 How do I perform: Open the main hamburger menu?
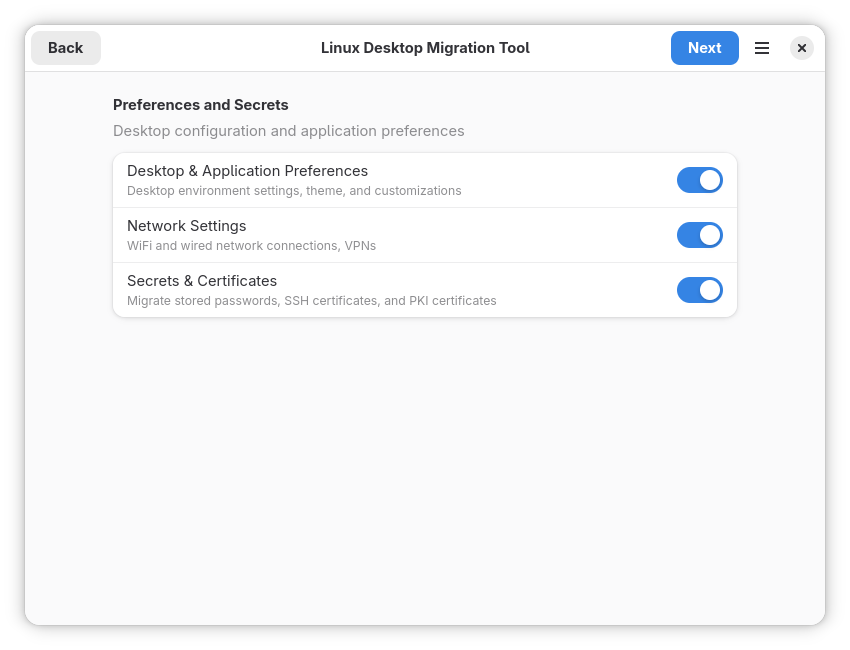(762, 48)
